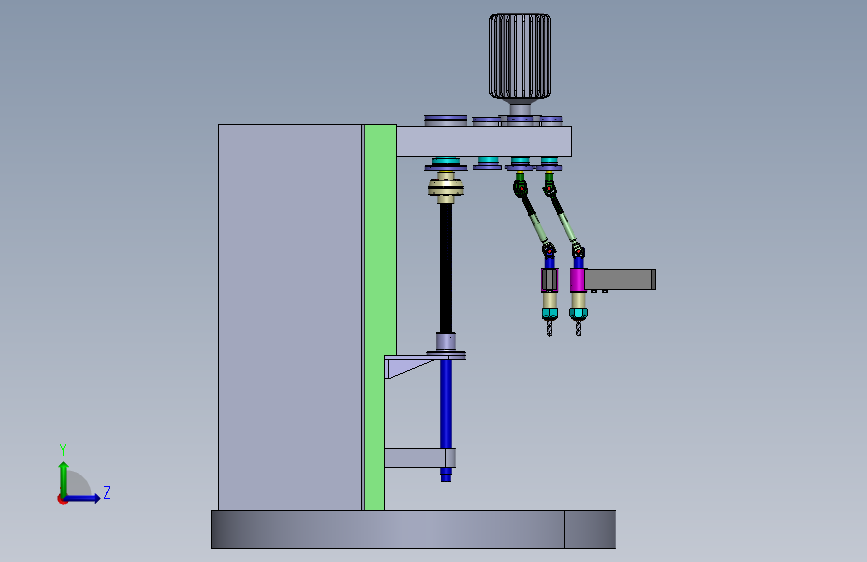The width and height of the screenshot is (867, 562).
Task: Select the long black vertical shaft
Action: [x=446, y=268]
